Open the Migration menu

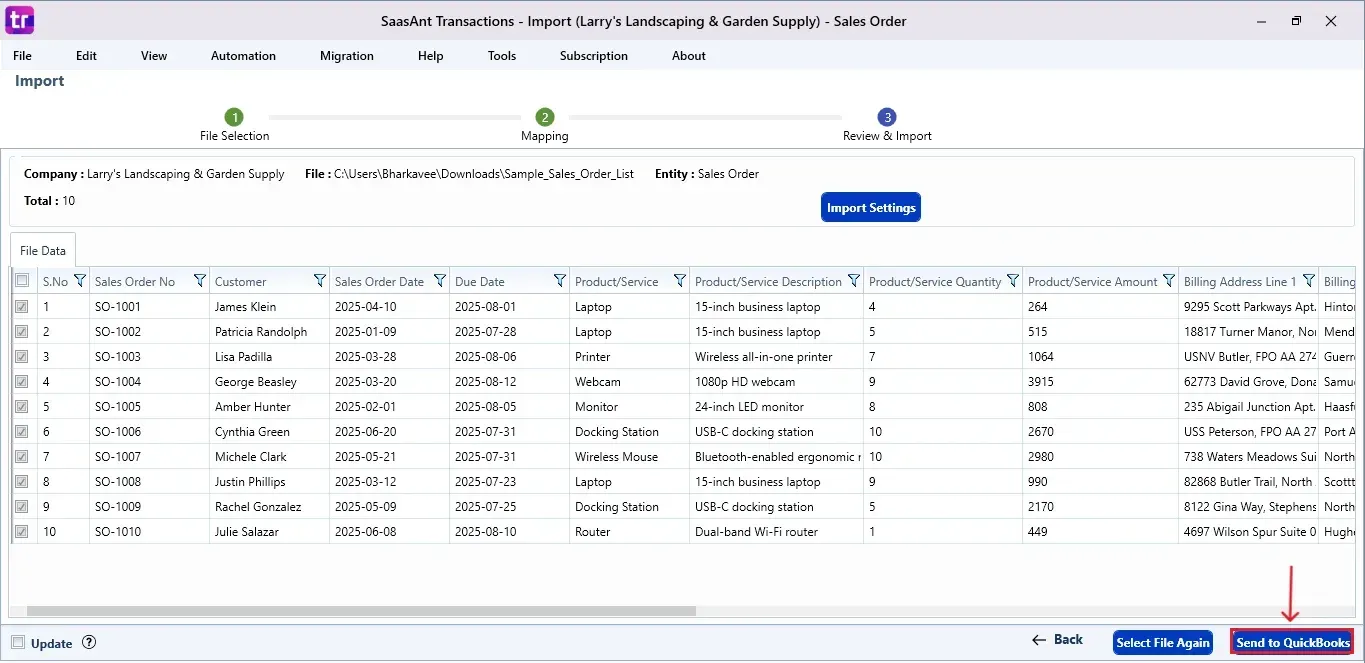pyautogui.click(x=347, y=56)
